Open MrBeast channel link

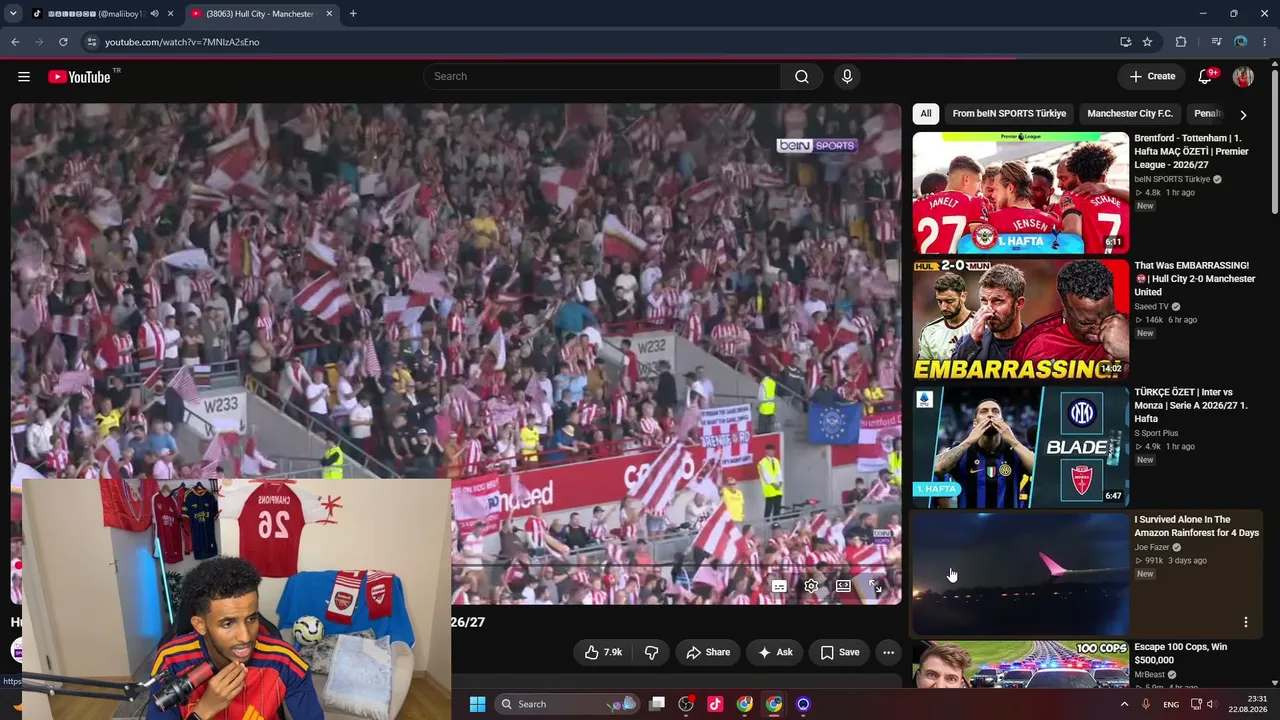pos(1150,674)
